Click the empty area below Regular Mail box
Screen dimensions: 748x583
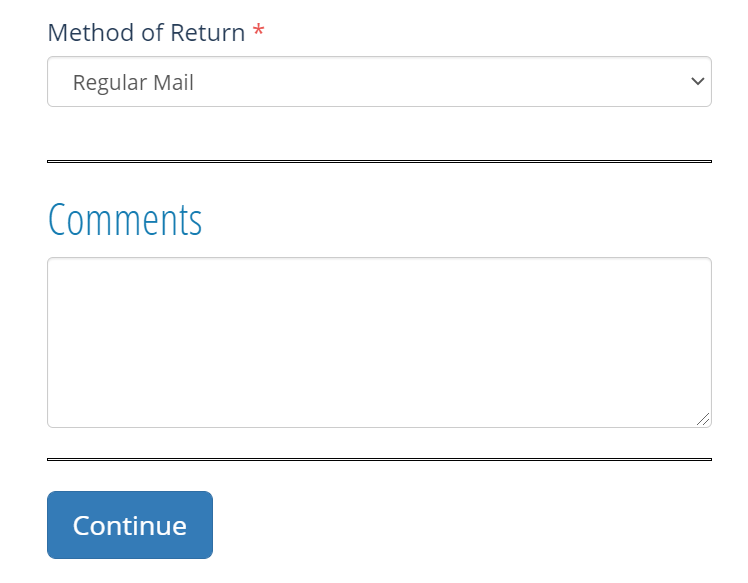tap(379, 134)
